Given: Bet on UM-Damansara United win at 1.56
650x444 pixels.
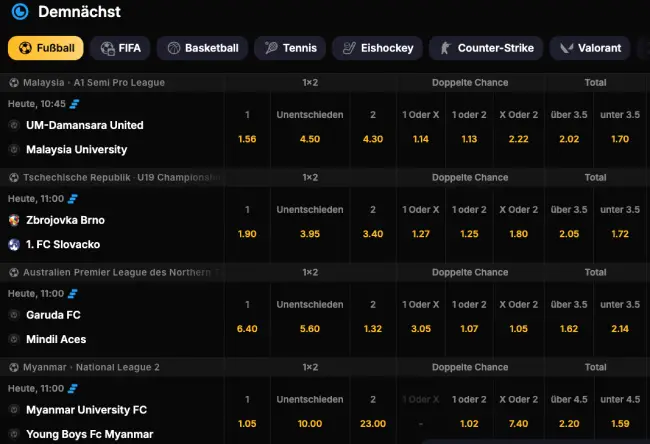Looking at the screenshot, I should 248,139.
